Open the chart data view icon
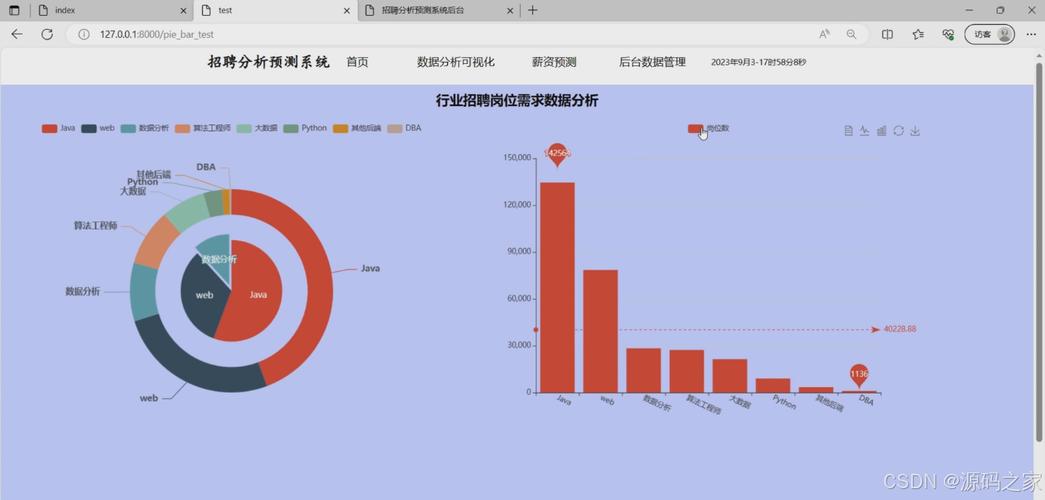Screen dimensions: 1045x500 848,131
